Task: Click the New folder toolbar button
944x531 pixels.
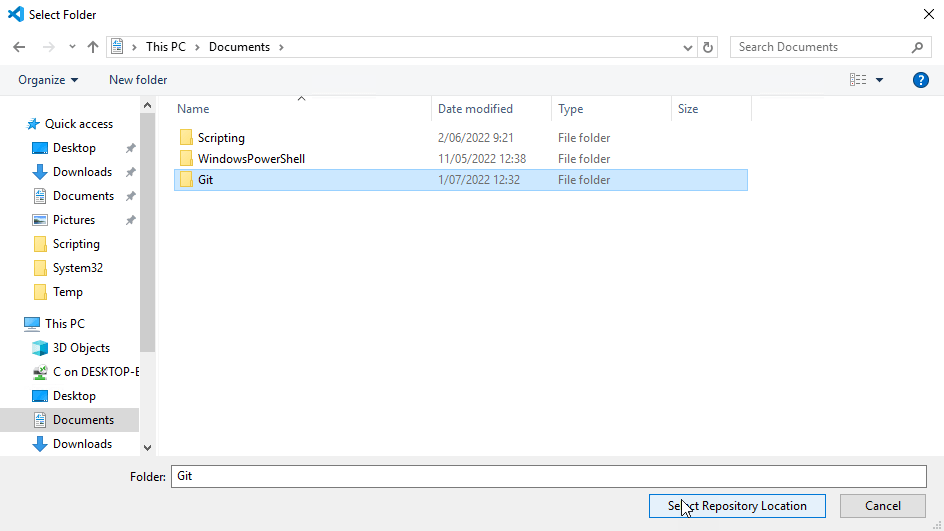Action: click(138, 80)
